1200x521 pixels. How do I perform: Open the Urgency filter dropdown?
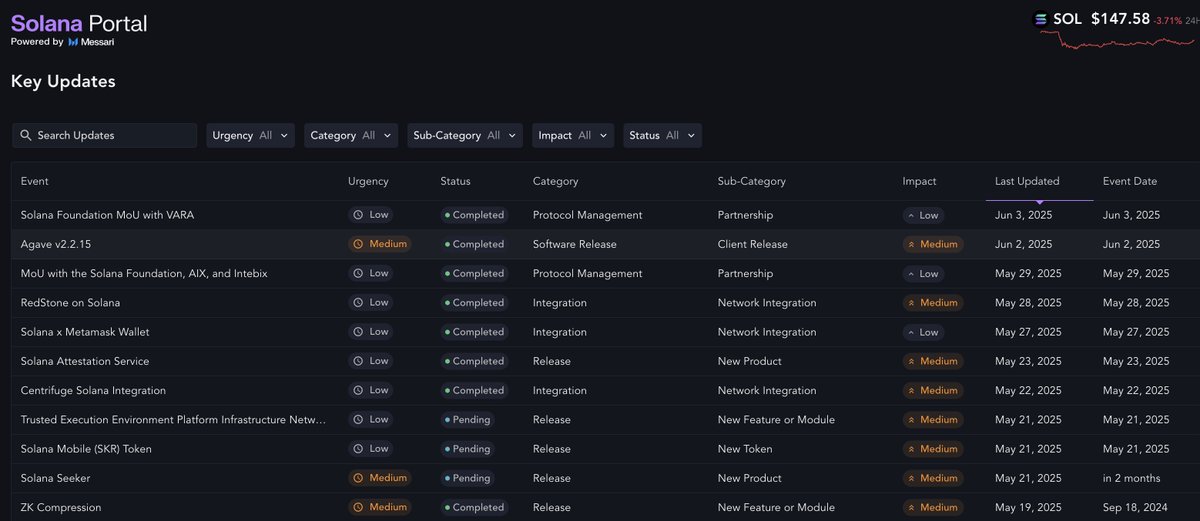click(x=251, y=135)
